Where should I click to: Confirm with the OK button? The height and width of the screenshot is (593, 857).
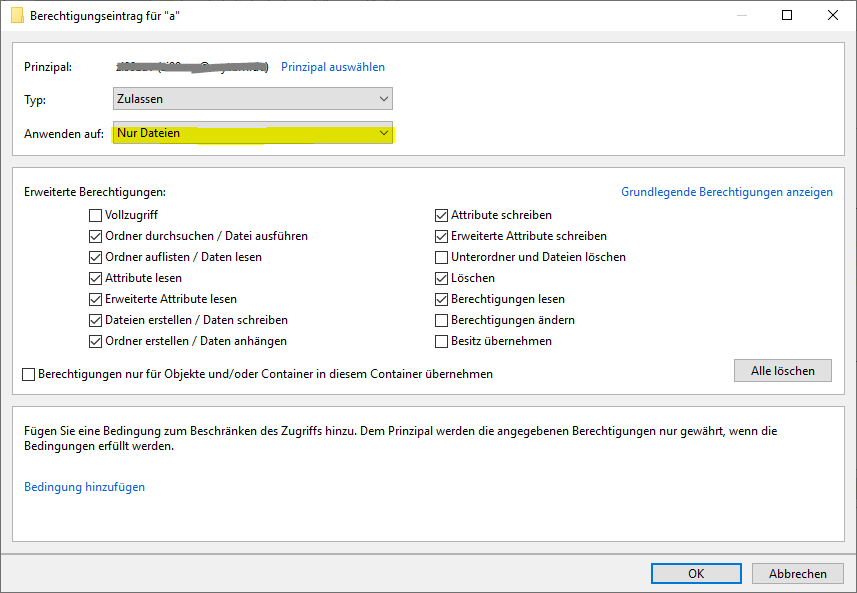(x=695, y=573)
